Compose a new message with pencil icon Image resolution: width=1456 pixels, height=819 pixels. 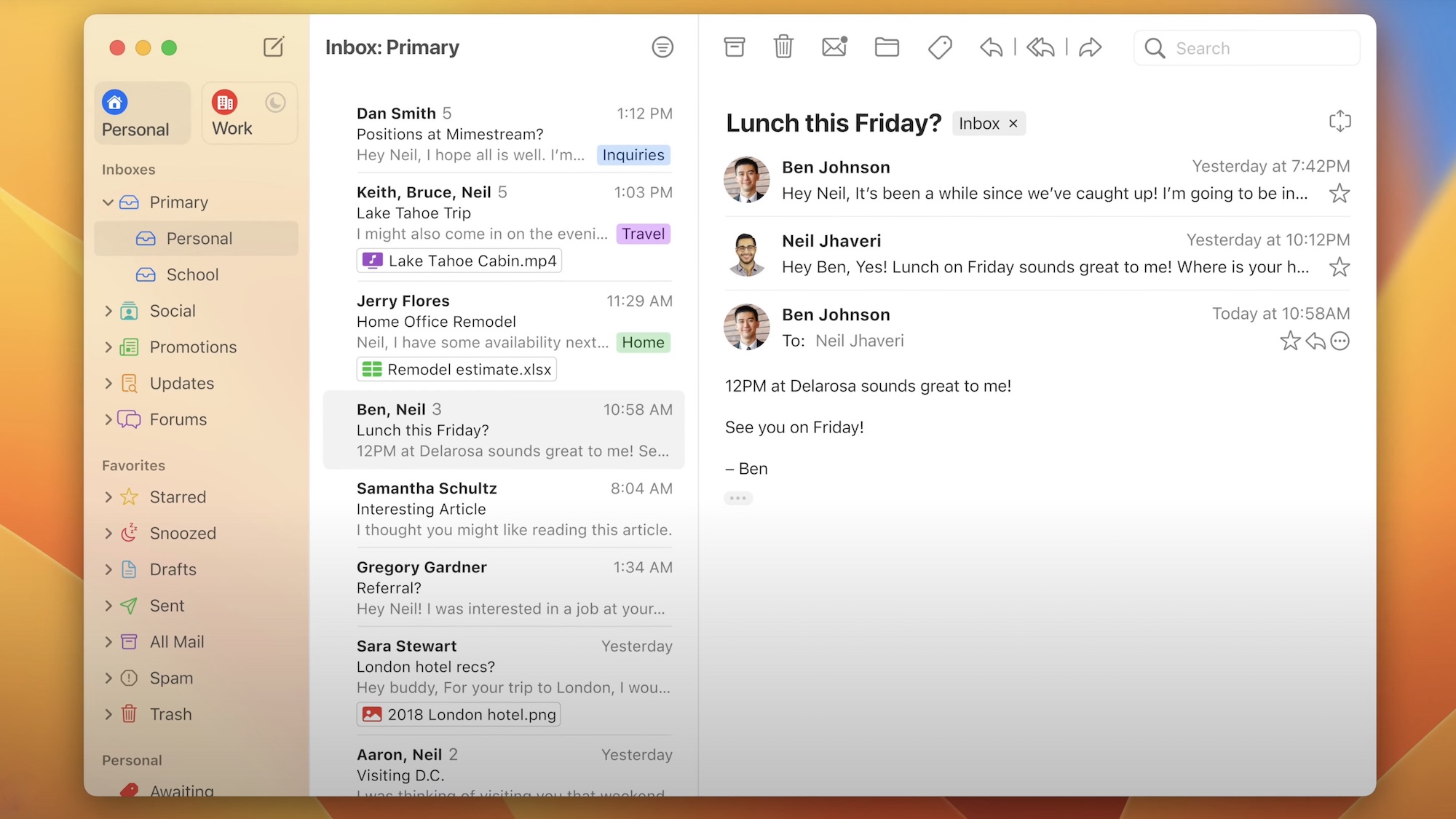click(274, 47)
